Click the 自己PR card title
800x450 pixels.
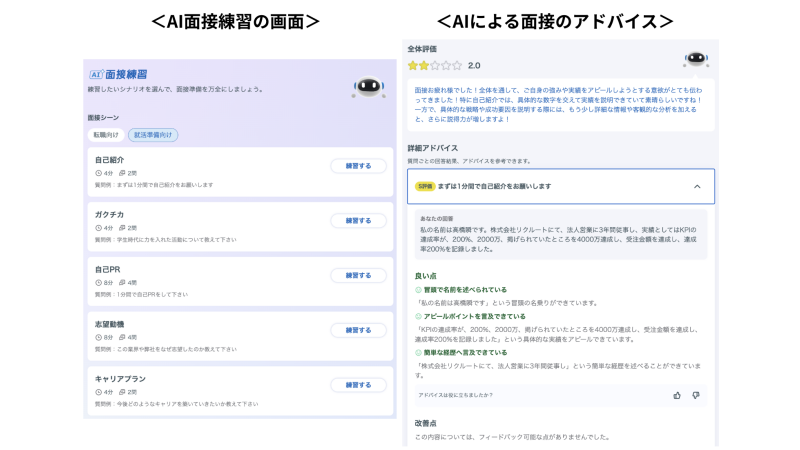point(107,269)
